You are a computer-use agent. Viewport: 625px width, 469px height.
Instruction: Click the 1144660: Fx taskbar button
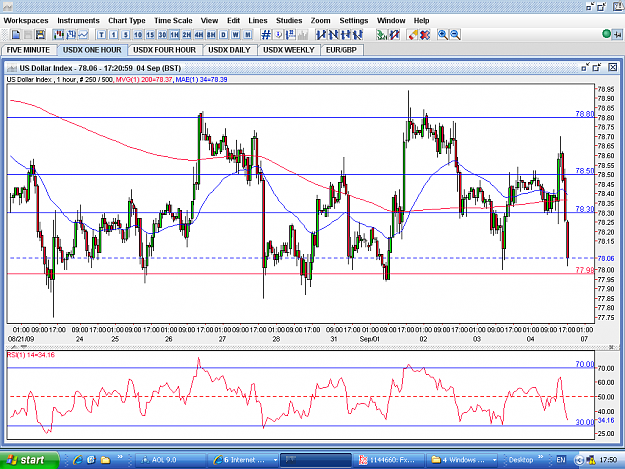[x=390, y=460]
